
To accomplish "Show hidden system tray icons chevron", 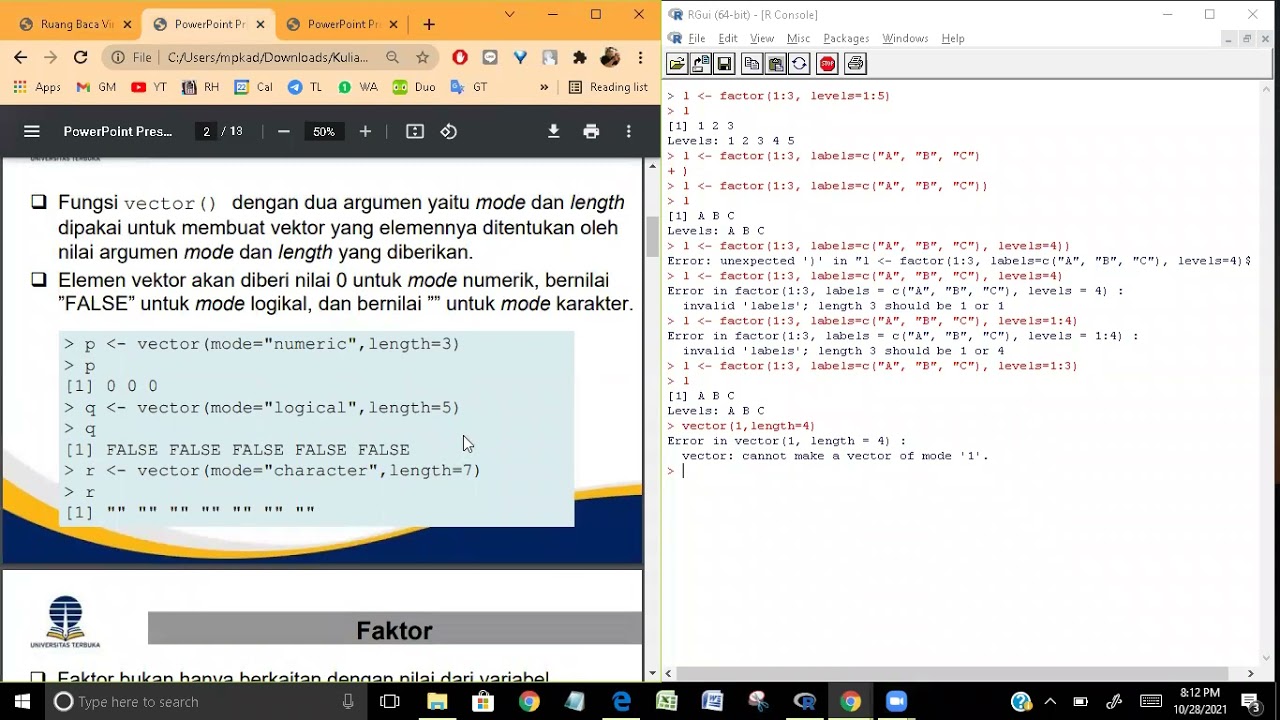I will pos(1050,701).
